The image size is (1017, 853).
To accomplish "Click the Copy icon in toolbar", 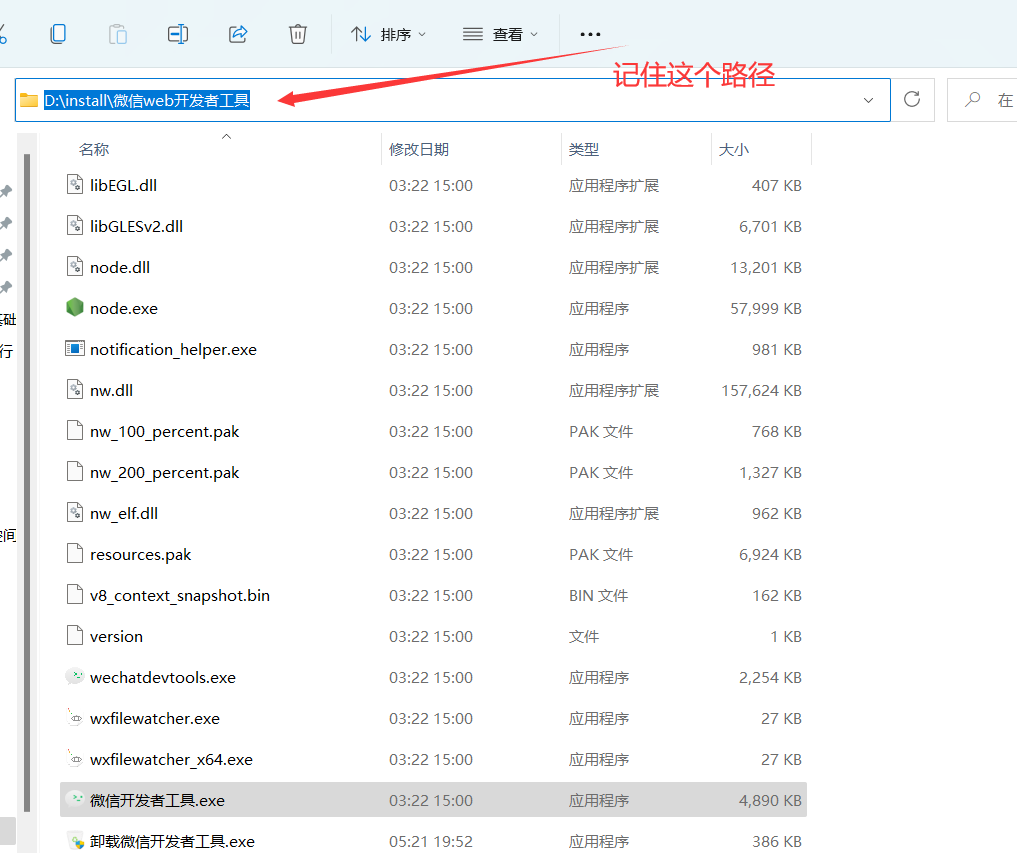I will (x=58, y=34).
